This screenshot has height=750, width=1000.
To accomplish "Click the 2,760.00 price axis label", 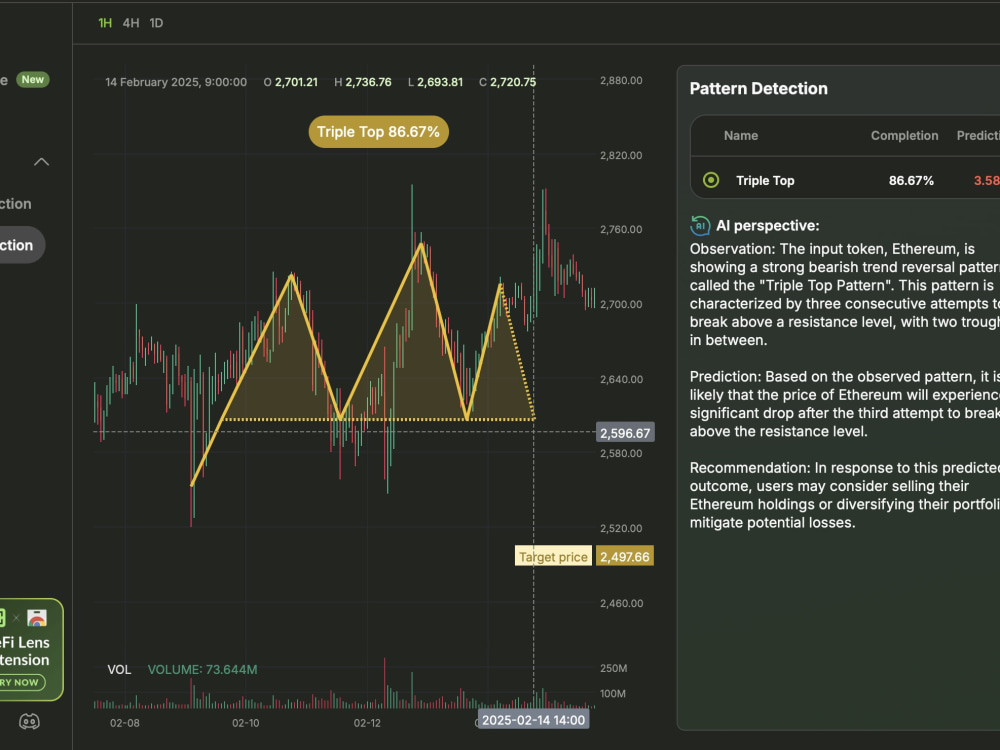I will (621, 229).
